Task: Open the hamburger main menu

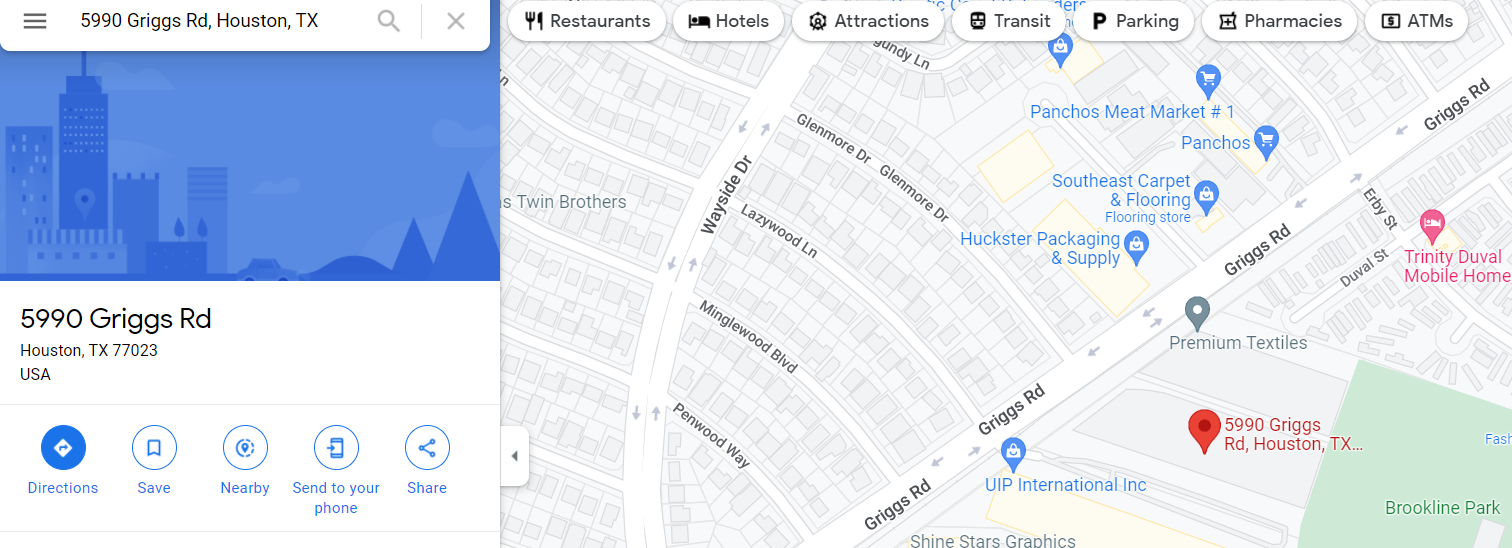Action: pyautogui.click(x=35, y=21)
